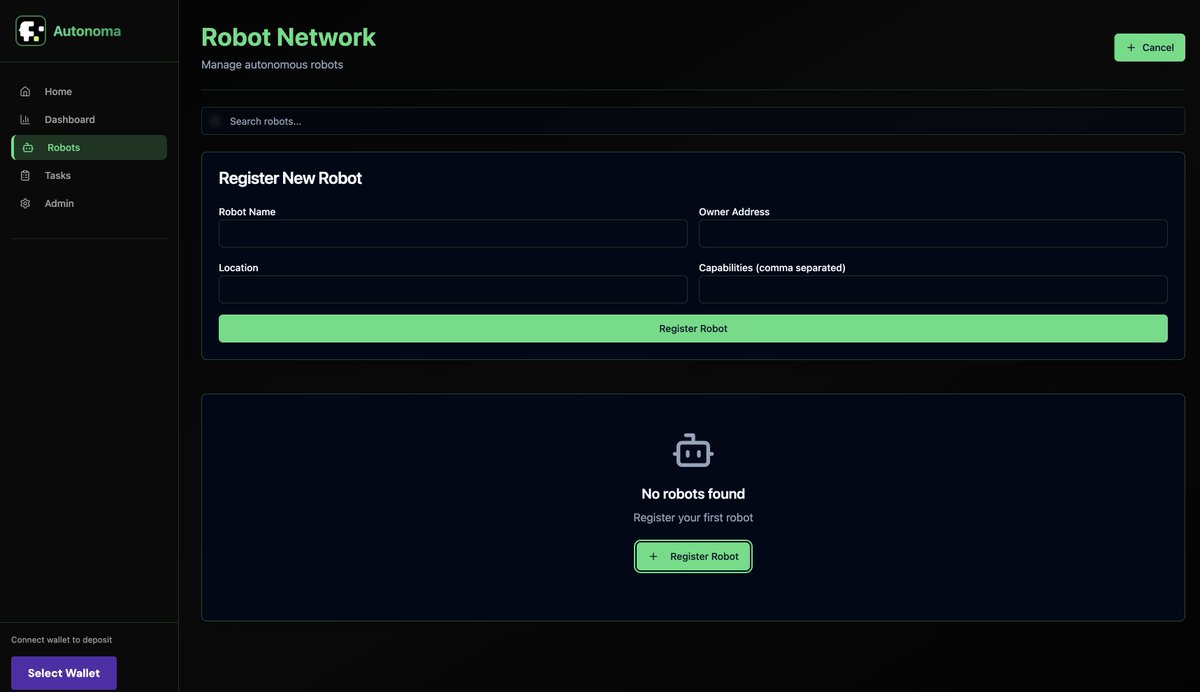Click the Owner Address field label
The width and height of the screenshot is (1200, 692).
734,212
